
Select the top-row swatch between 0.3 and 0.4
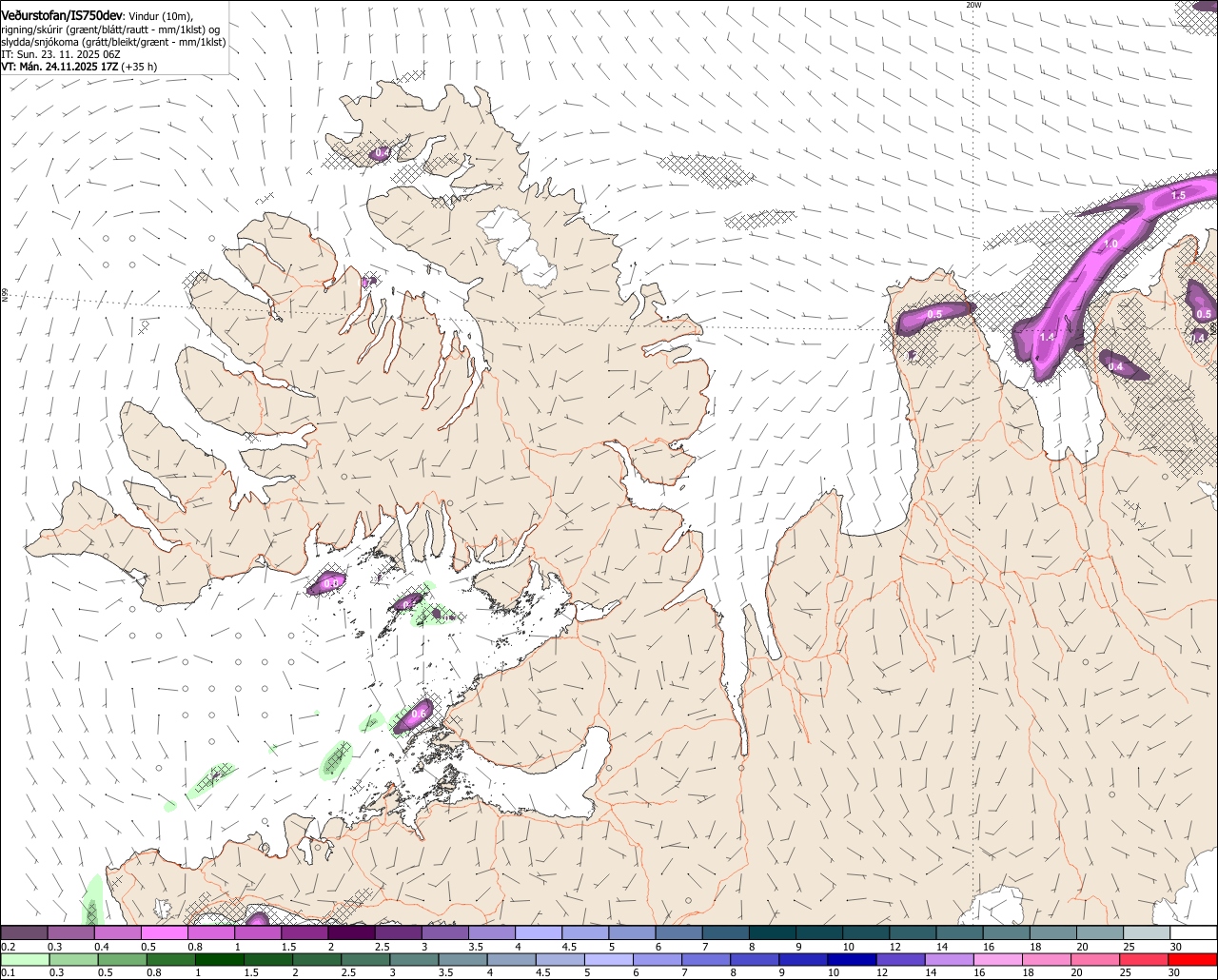pyautogui.click(x=70, y=933)
